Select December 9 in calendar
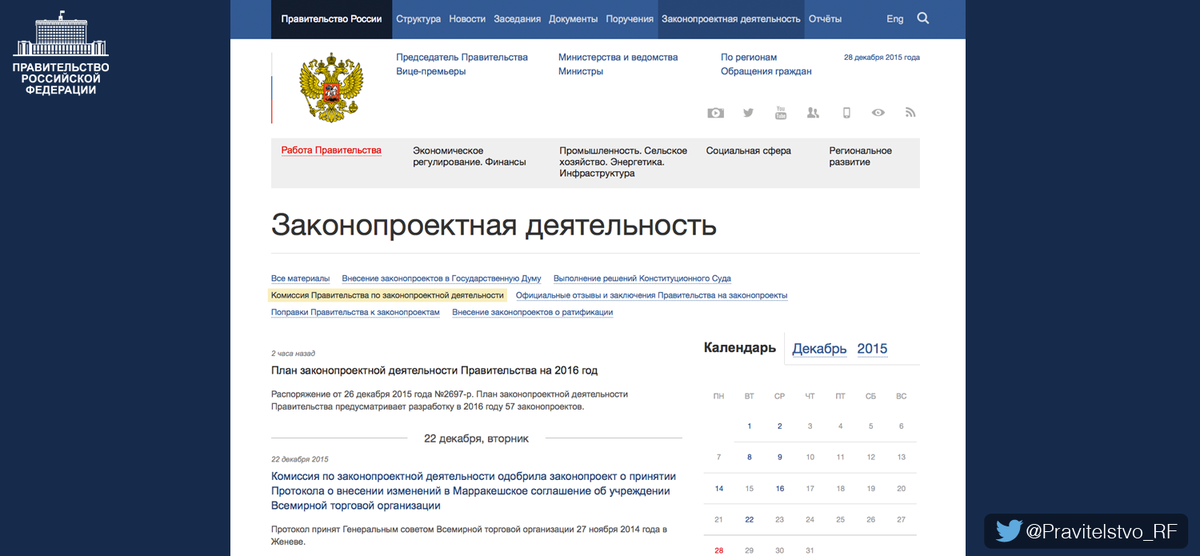 click(x=780, y=457)
